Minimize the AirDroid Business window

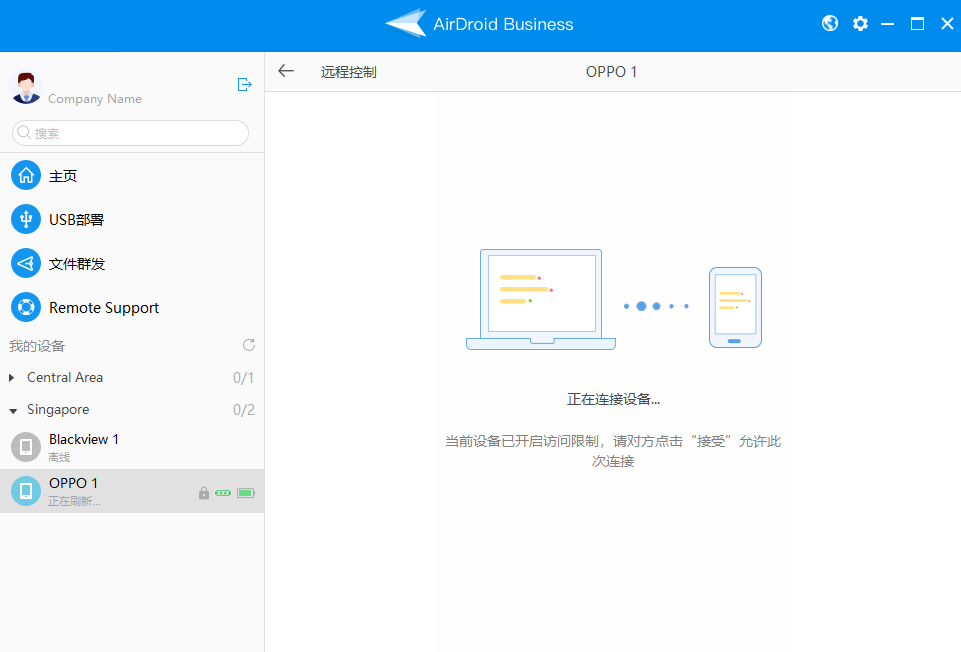887,24
